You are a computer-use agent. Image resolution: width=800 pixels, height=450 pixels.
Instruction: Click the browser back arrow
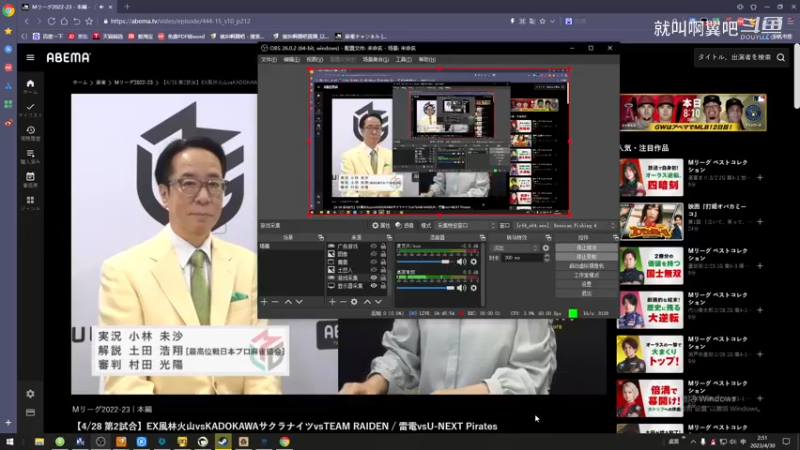tap(27, 21)
